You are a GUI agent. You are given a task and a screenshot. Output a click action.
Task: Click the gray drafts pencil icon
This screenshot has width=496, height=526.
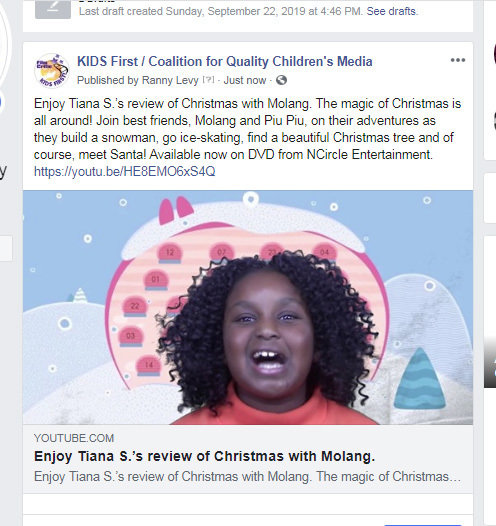pyautogui.click(x=53, y=9)
